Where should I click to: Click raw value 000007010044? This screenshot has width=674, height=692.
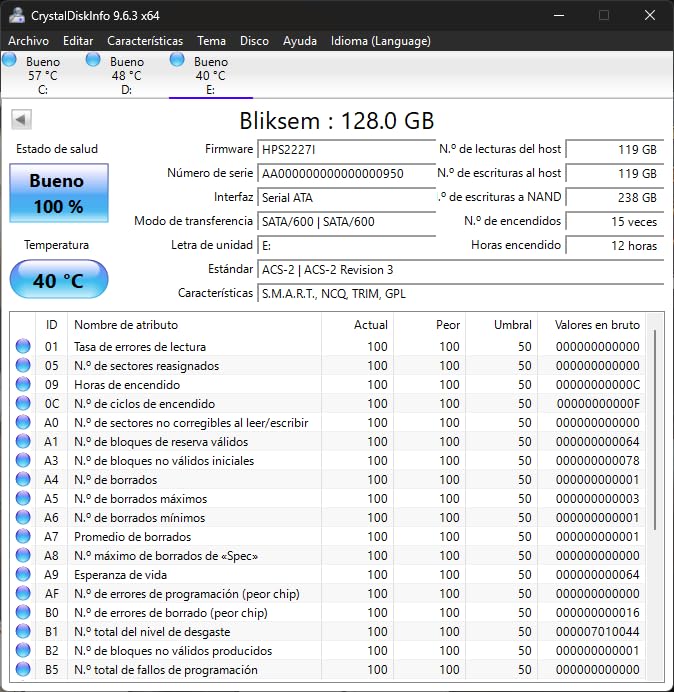coord(598,632)
